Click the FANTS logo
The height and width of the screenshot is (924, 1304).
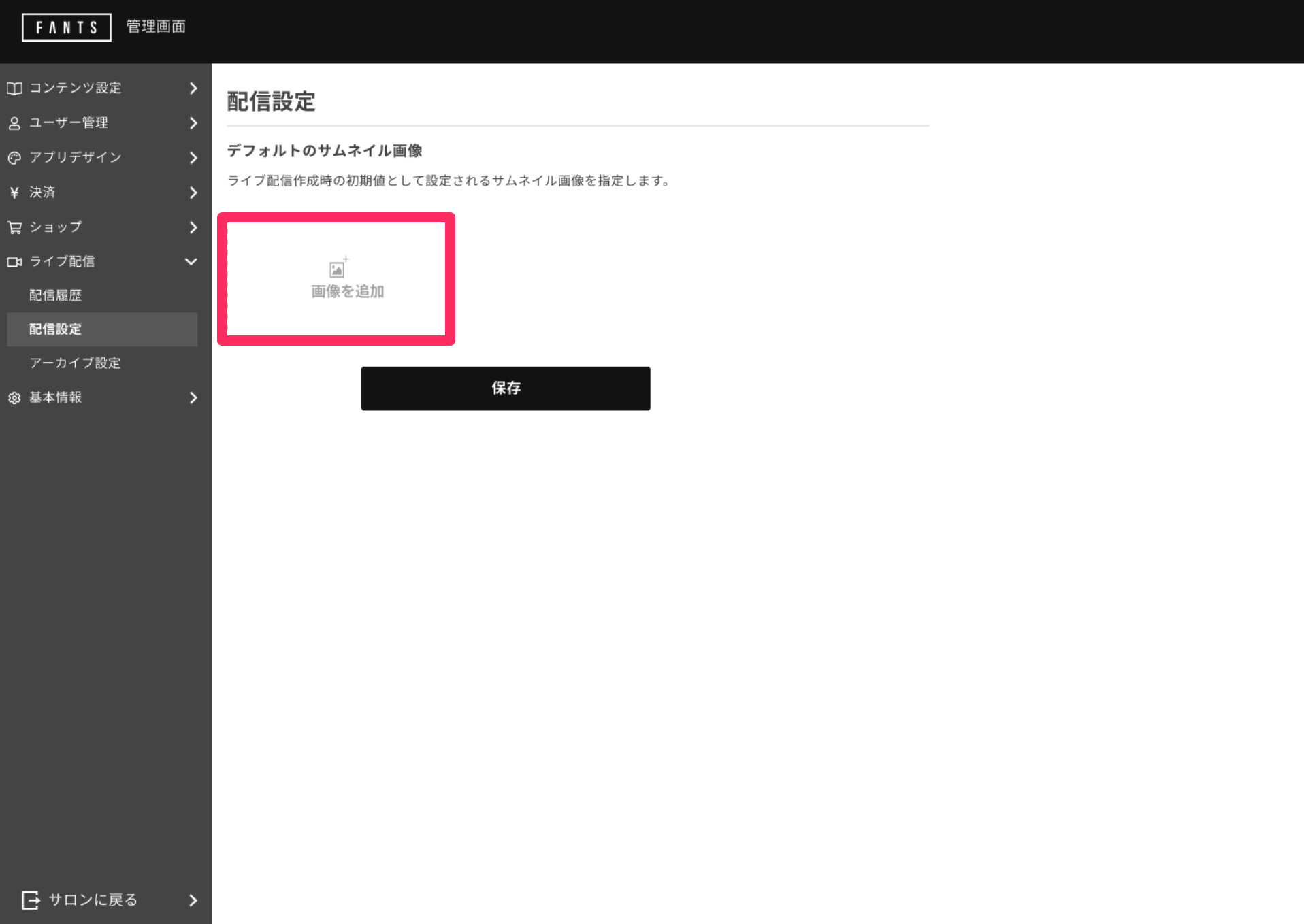[66, 27]
